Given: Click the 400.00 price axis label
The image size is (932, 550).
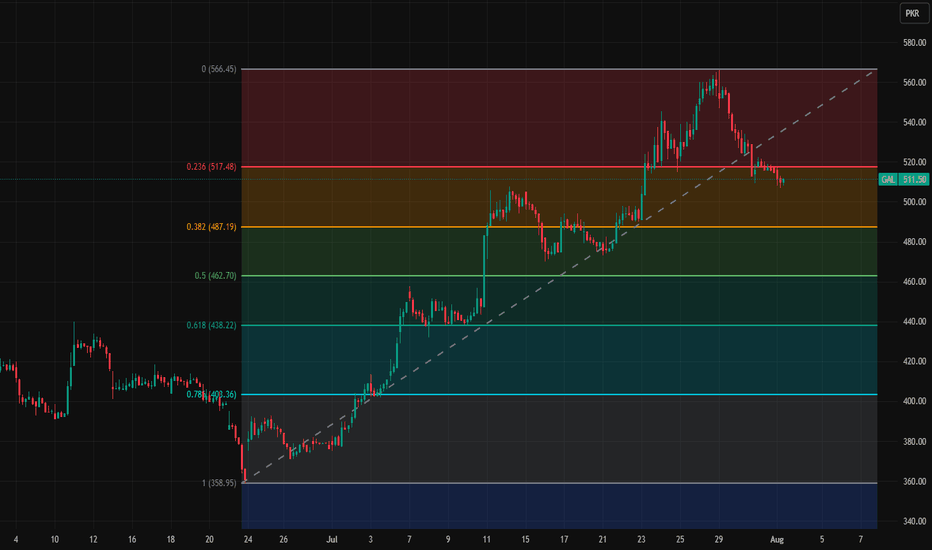Looking at the screenshot, I should (x=914, y=401).
